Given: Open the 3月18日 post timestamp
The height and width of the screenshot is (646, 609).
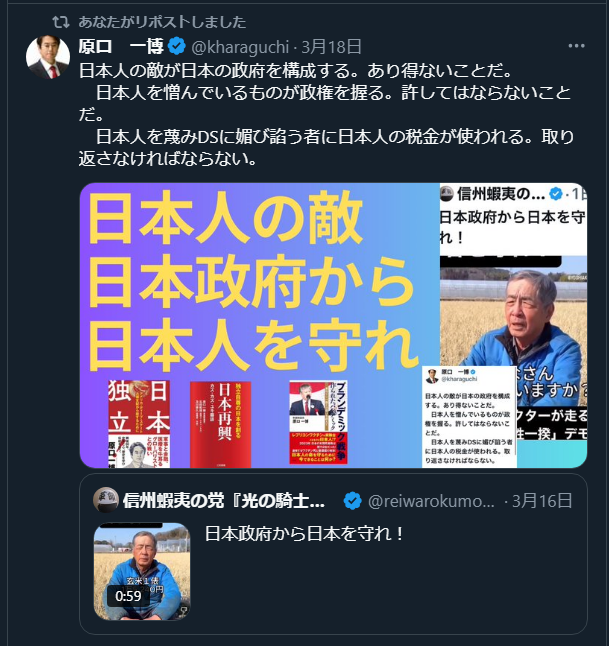Looking at the screenshot, I should tap(332, 47).
